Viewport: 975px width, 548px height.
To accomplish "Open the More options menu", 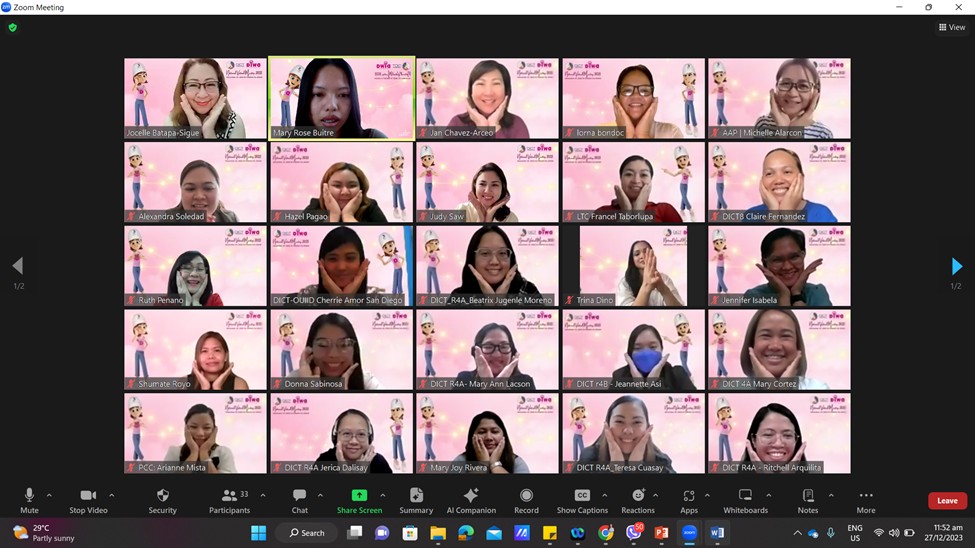I will (x=866, y=499).
